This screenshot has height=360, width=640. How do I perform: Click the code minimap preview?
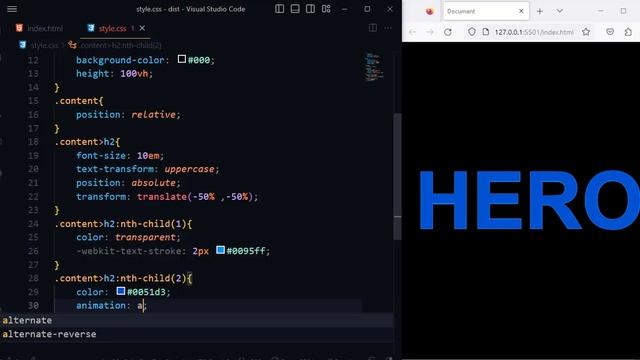pyautogui.click(x=375, y=67)
